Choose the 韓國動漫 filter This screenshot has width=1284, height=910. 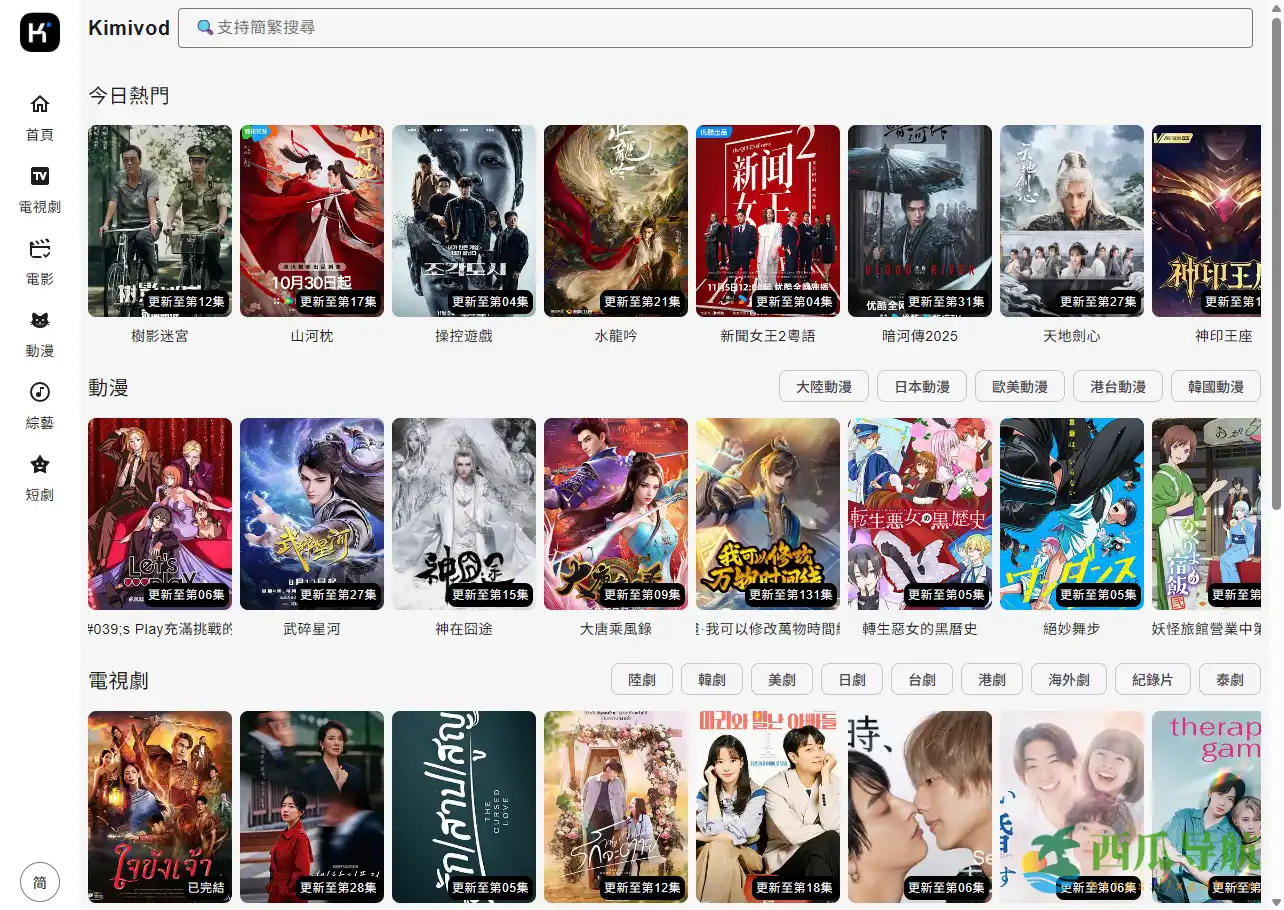coord(1215,387)
